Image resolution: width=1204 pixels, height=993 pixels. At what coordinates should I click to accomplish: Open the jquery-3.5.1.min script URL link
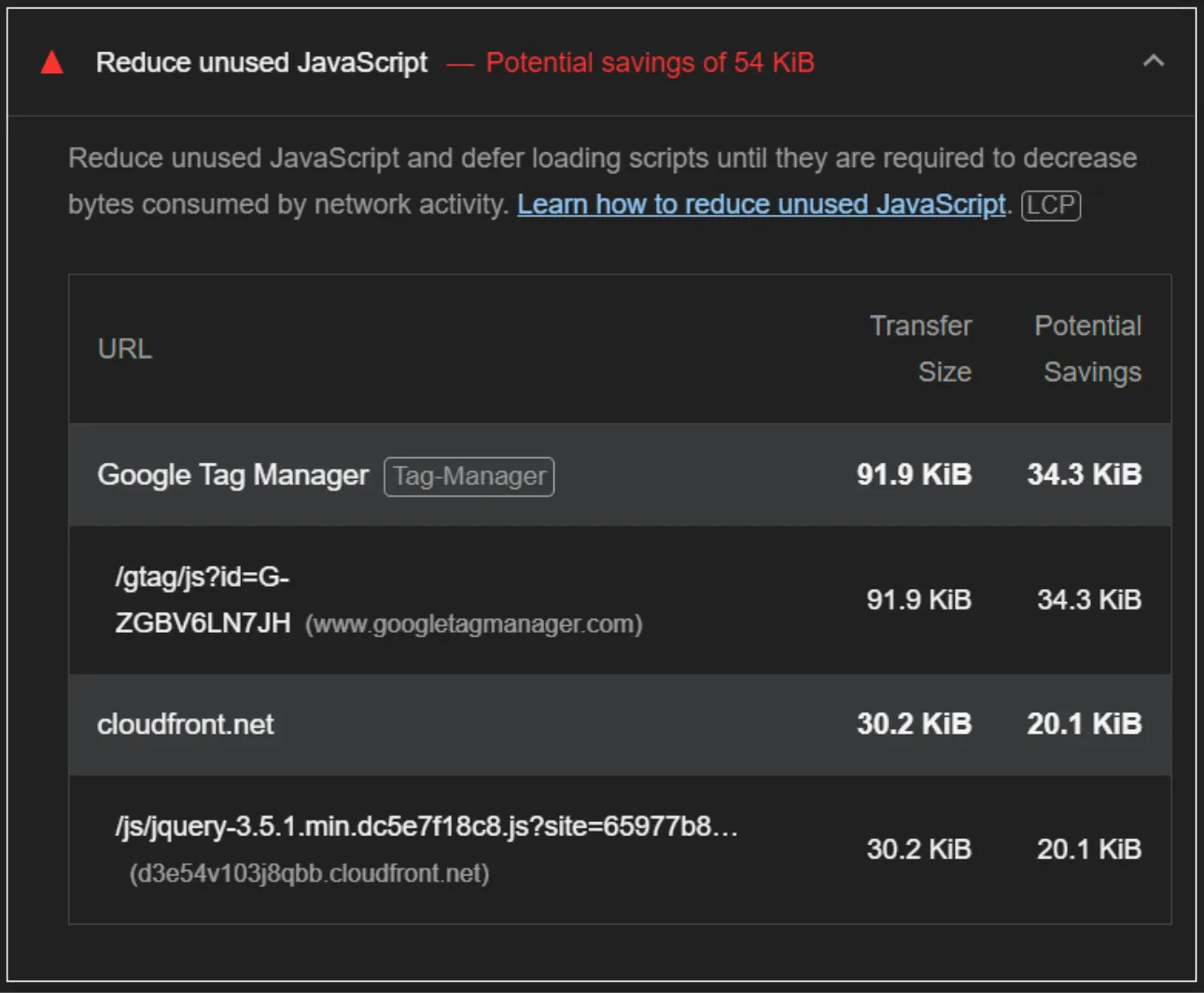click(427, 827)
